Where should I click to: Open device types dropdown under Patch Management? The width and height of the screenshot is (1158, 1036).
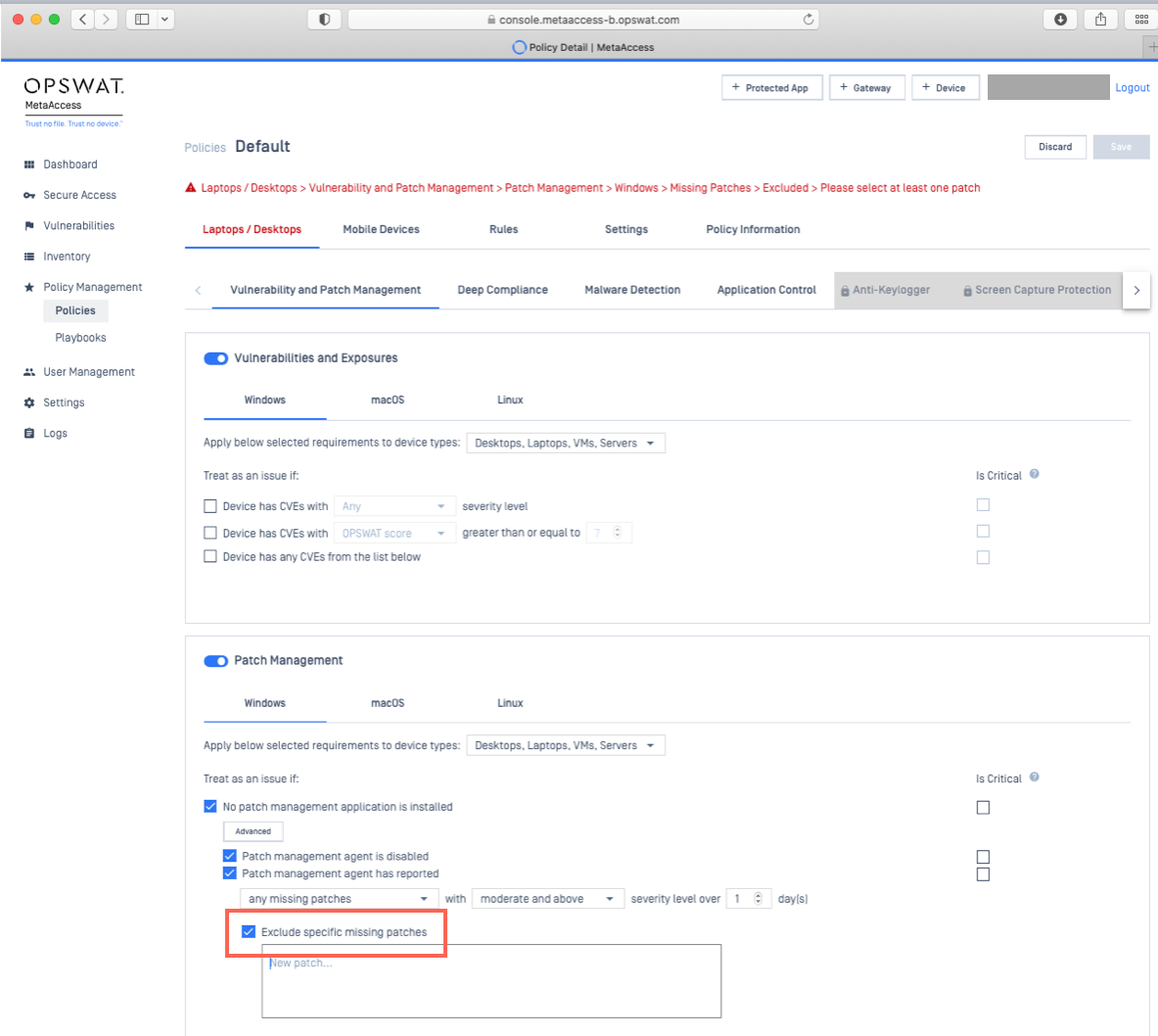click(566, 745)
